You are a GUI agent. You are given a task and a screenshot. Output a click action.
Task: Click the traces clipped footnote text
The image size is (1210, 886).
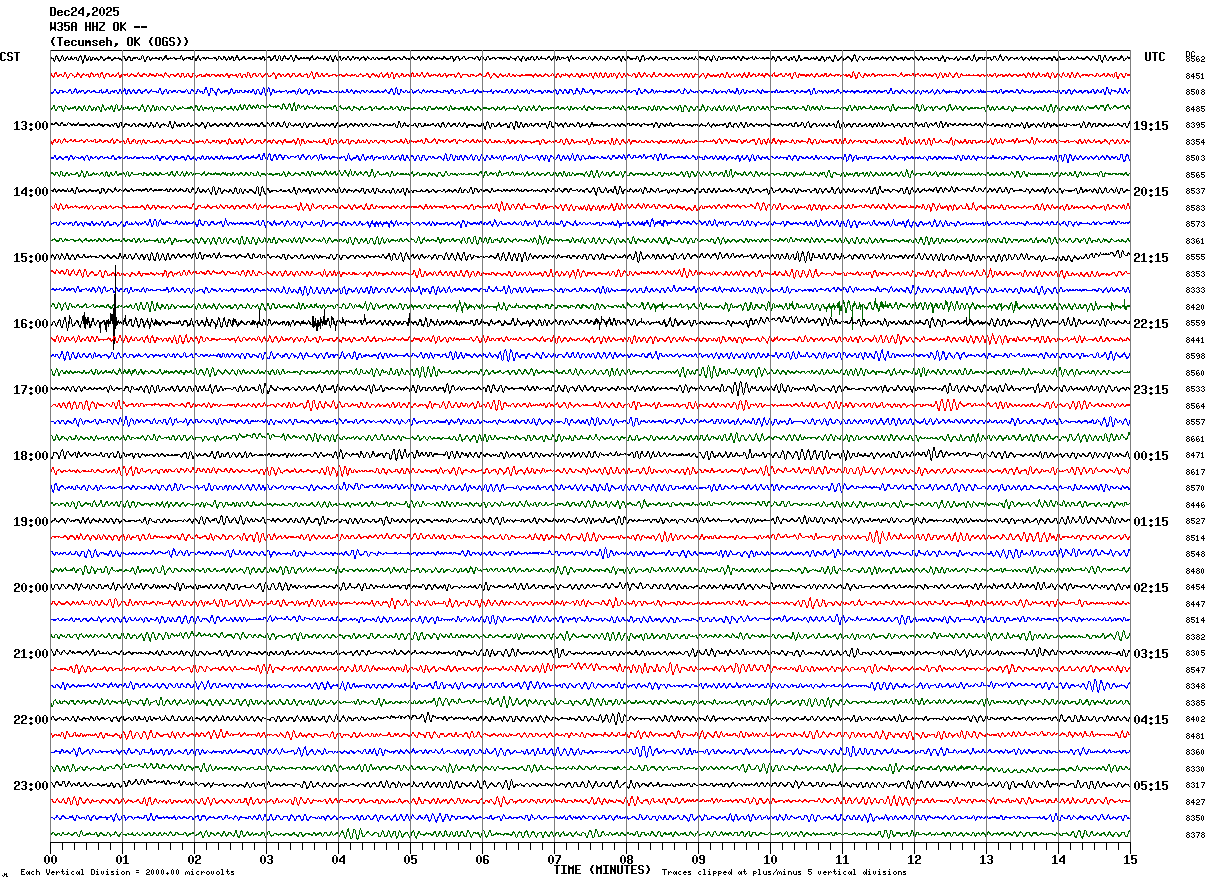784,873
